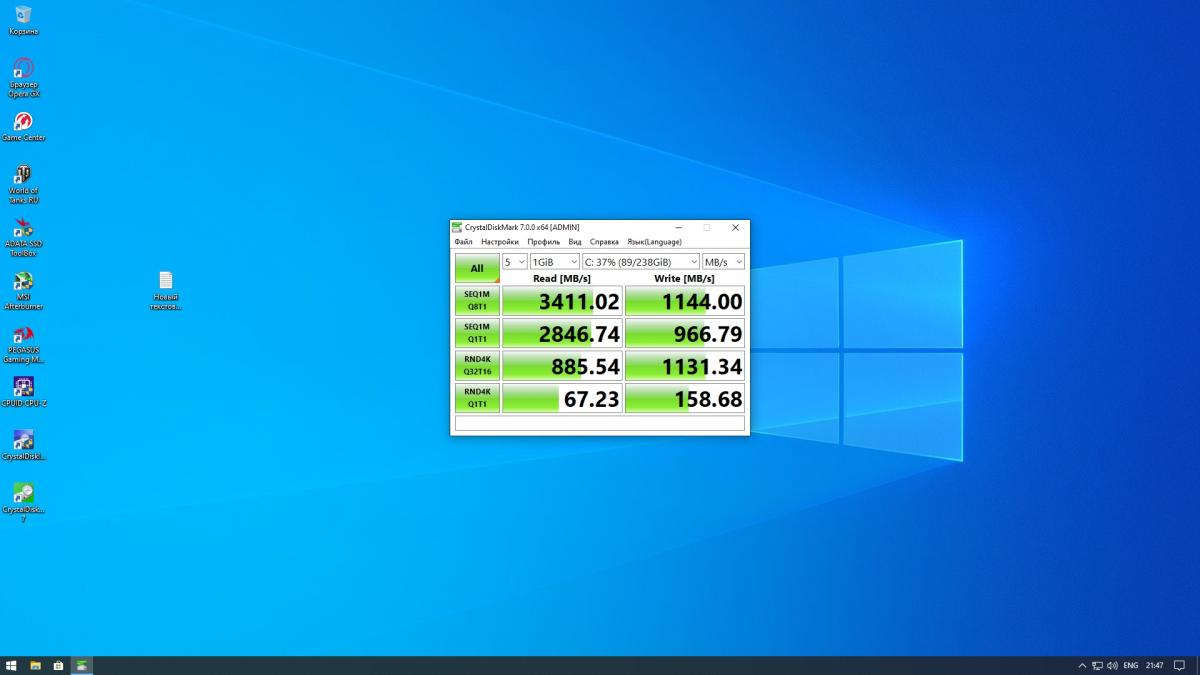Expand the test count dropdown showing 5
Viewport: 1200px width, 675px height.
[x=514, y=262]
